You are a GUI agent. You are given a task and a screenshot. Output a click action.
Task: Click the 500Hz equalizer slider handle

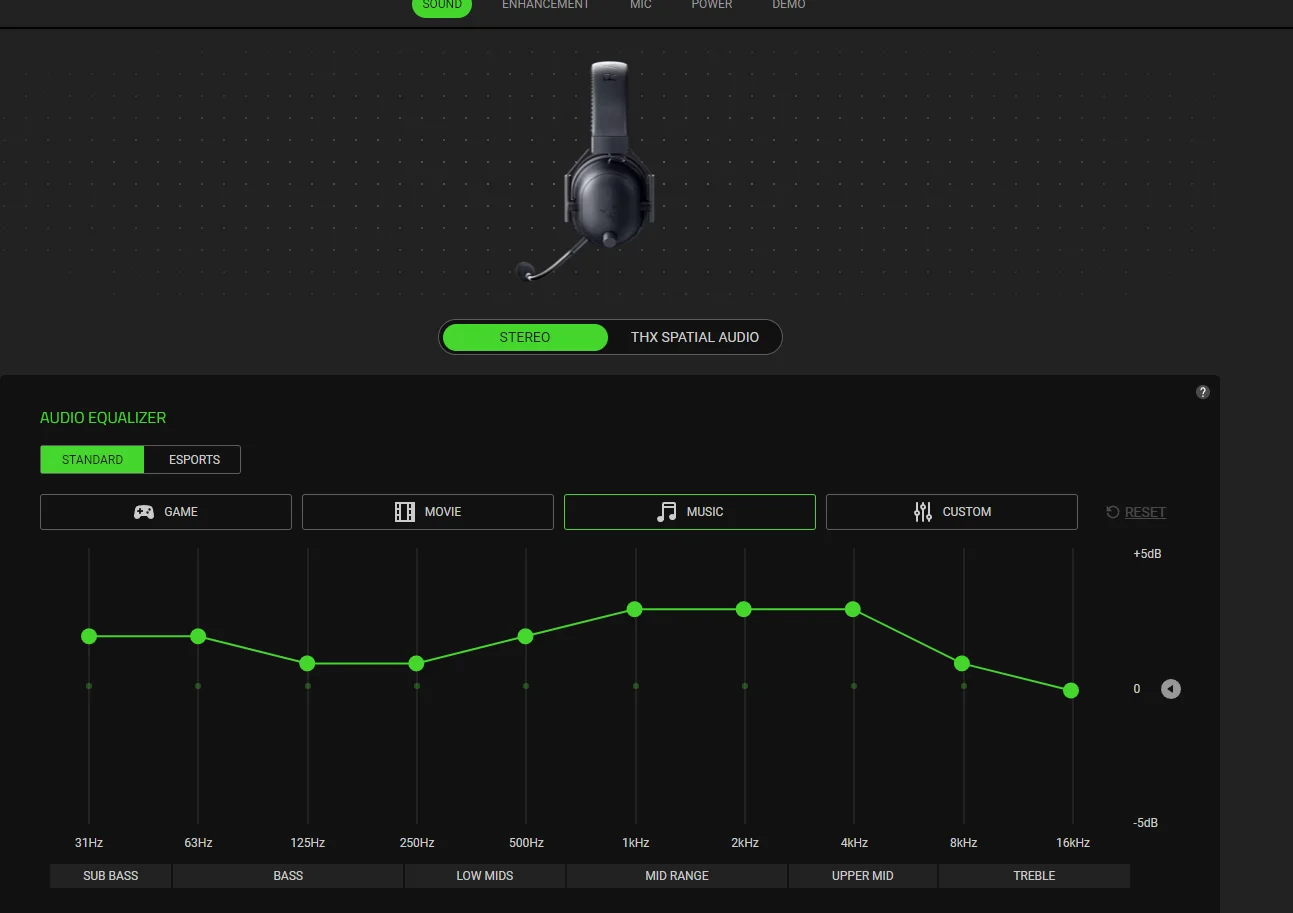525,636
